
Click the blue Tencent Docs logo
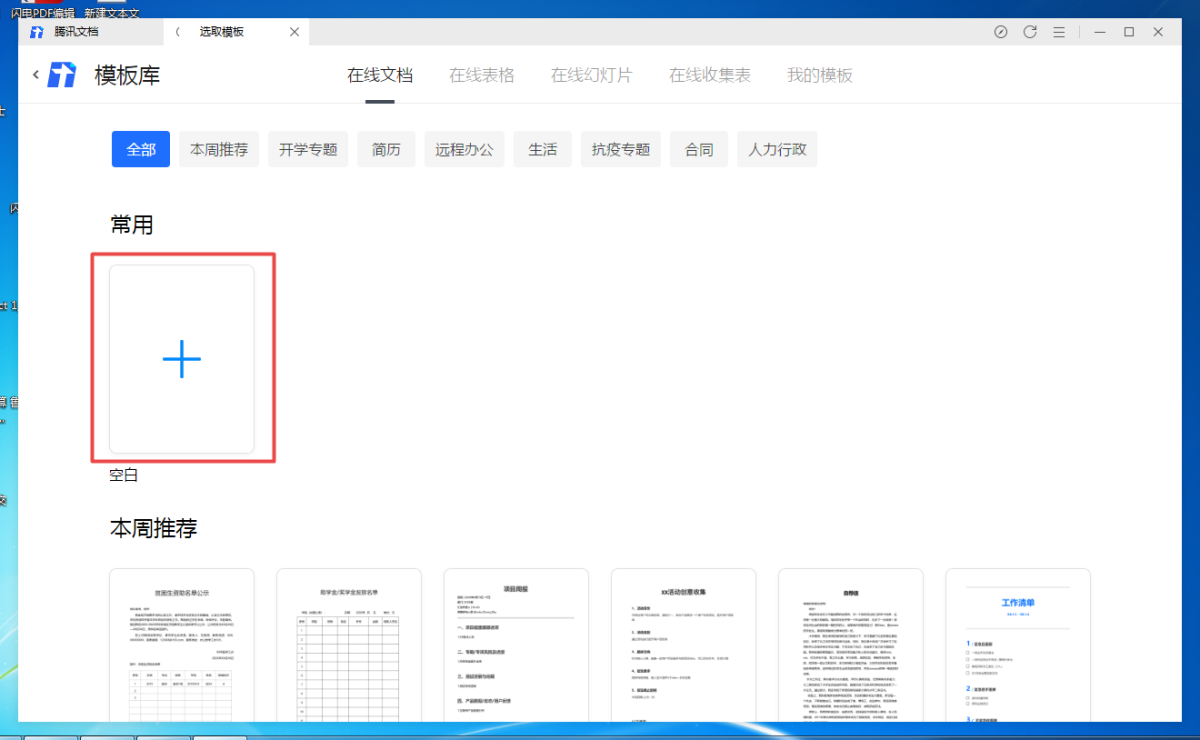point(62,75)
